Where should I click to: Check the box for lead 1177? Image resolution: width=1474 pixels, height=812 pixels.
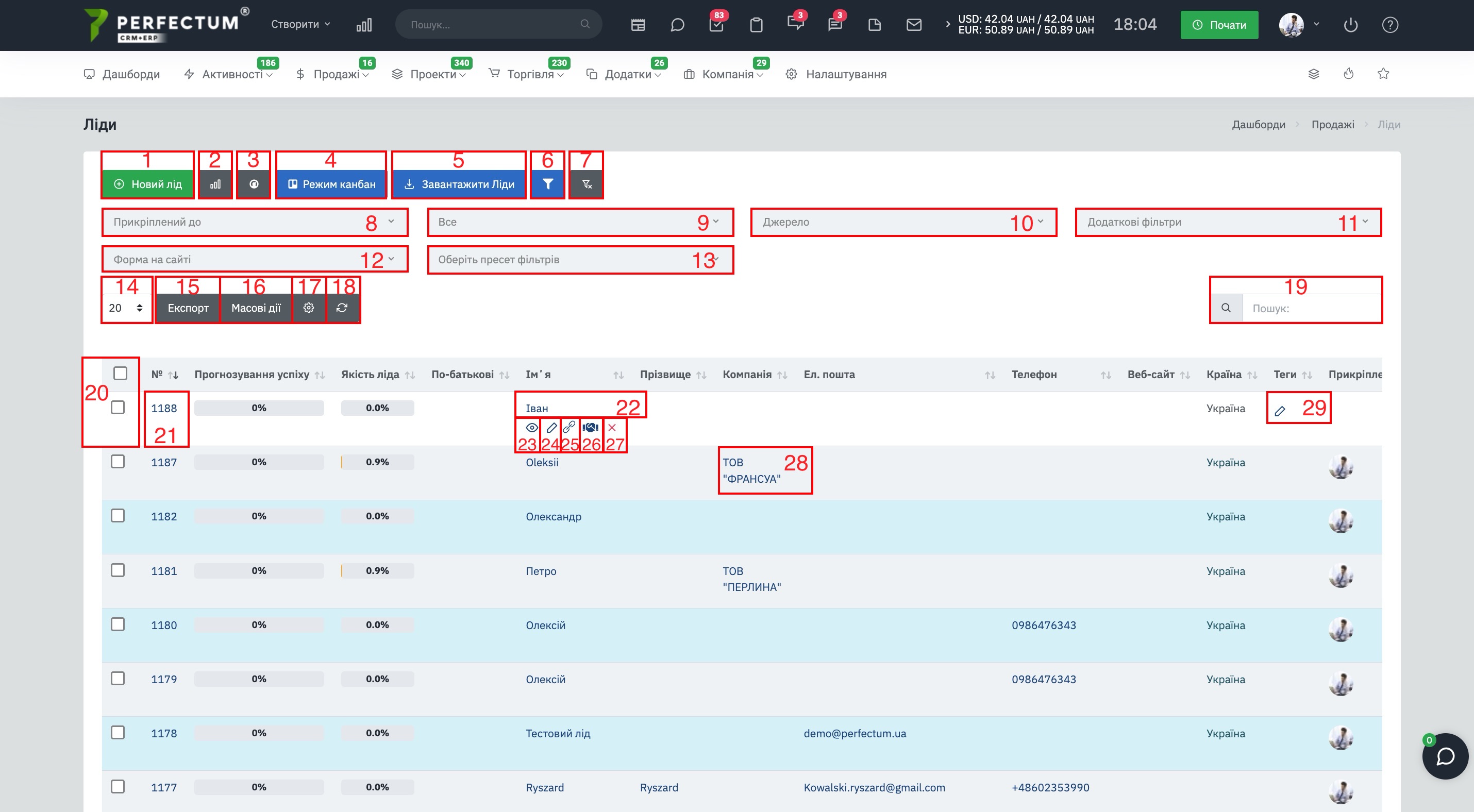coord(118,786)
